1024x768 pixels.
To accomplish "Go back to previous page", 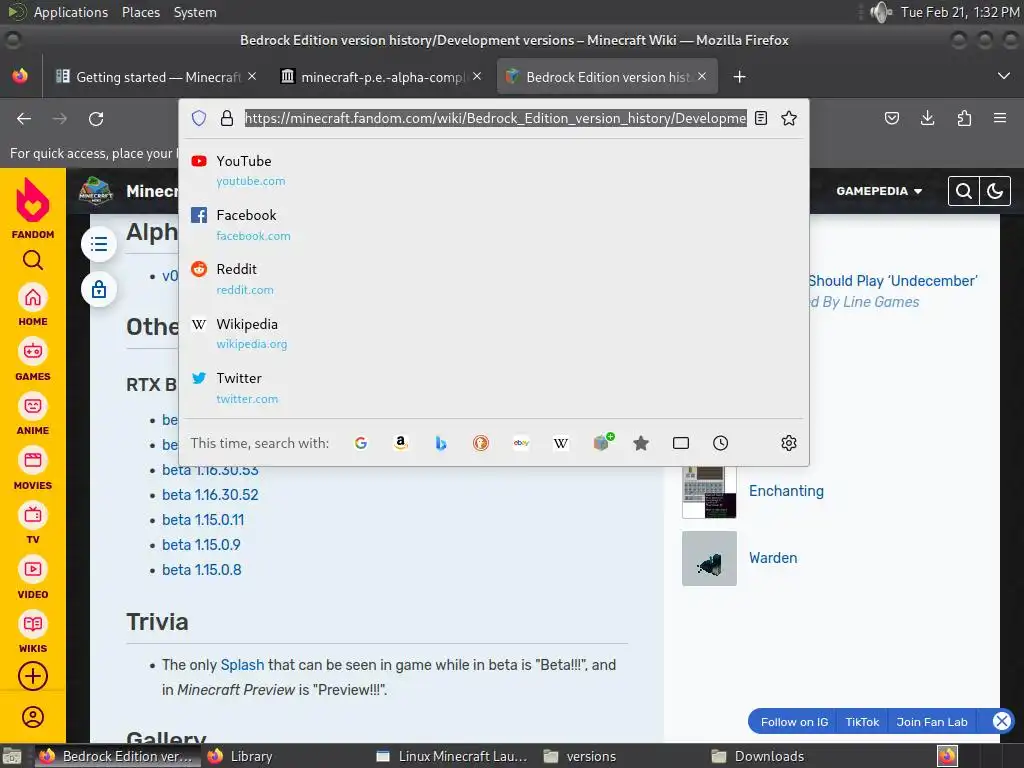I will coord(24,118).
